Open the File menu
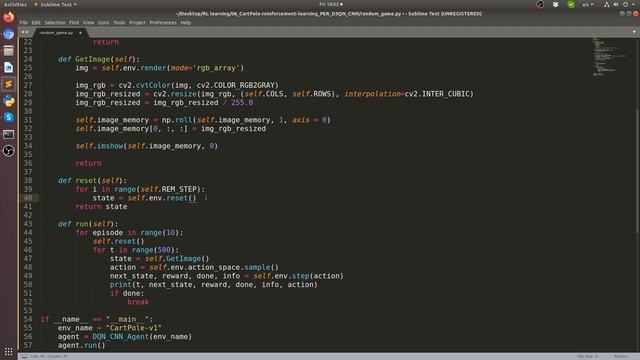Image resolution: width=640 pixels, height=360 pixels. (24, 23)
